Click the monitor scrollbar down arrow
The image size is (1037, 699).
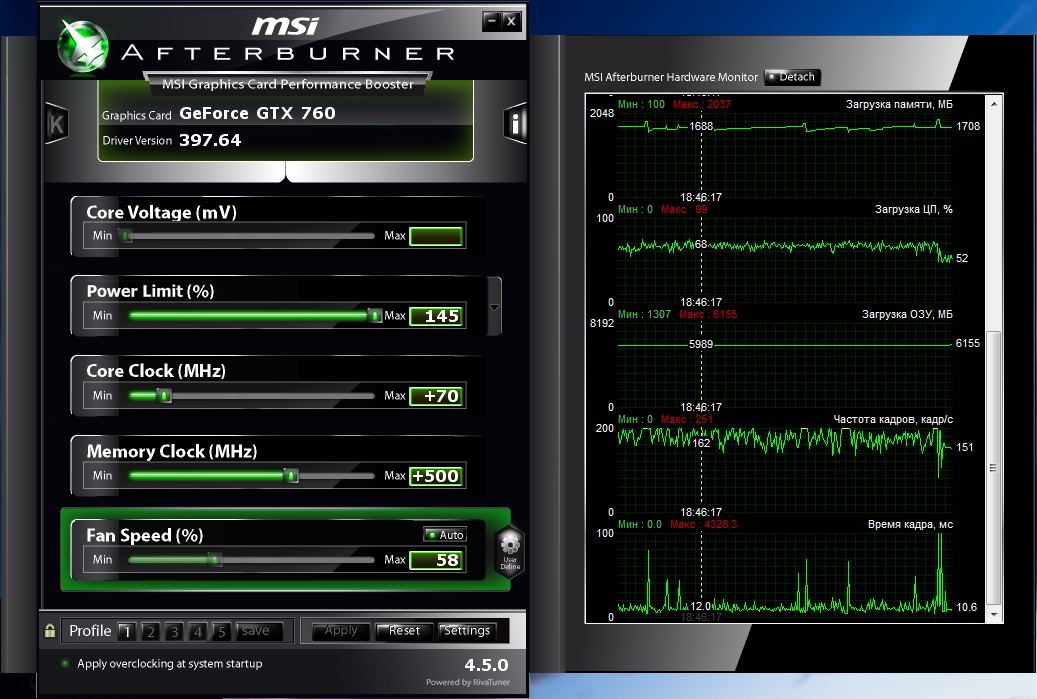994,614
